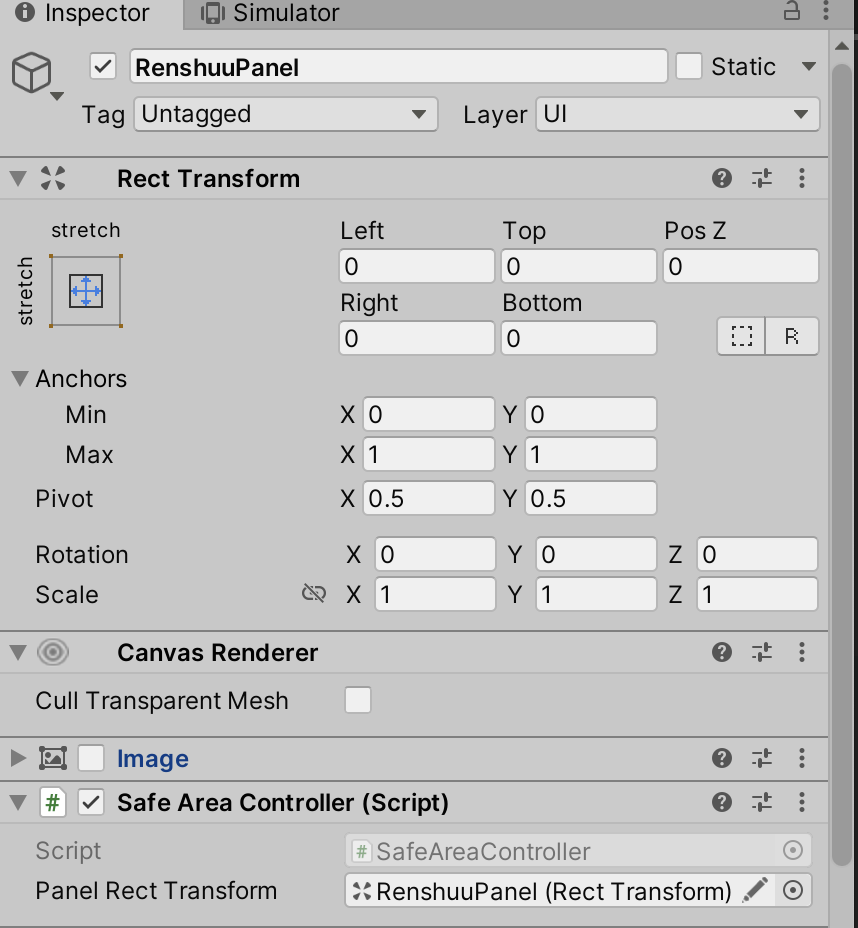Open the Canvas Renderer more options menu
858x928 pixels.
pyautogui.click(x=801, y=652)
